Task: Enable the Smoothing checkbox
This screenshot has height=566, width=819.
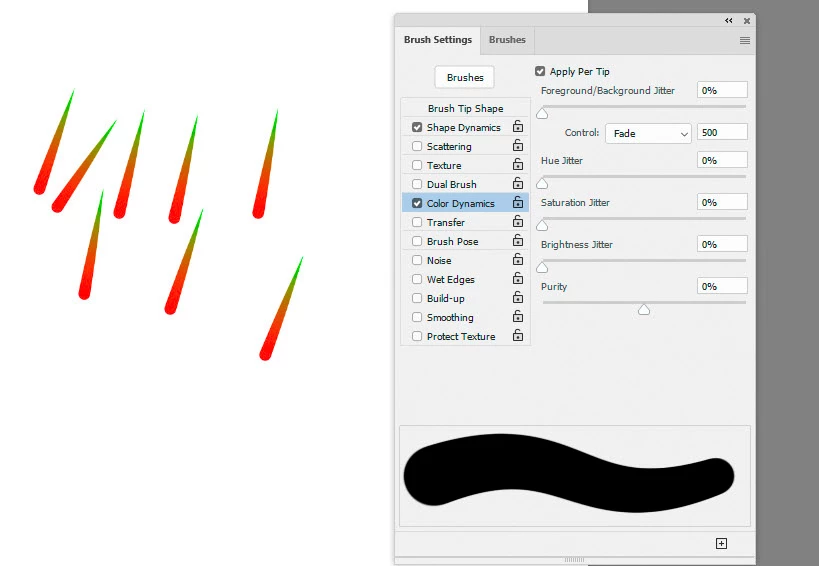Action: 417,317
